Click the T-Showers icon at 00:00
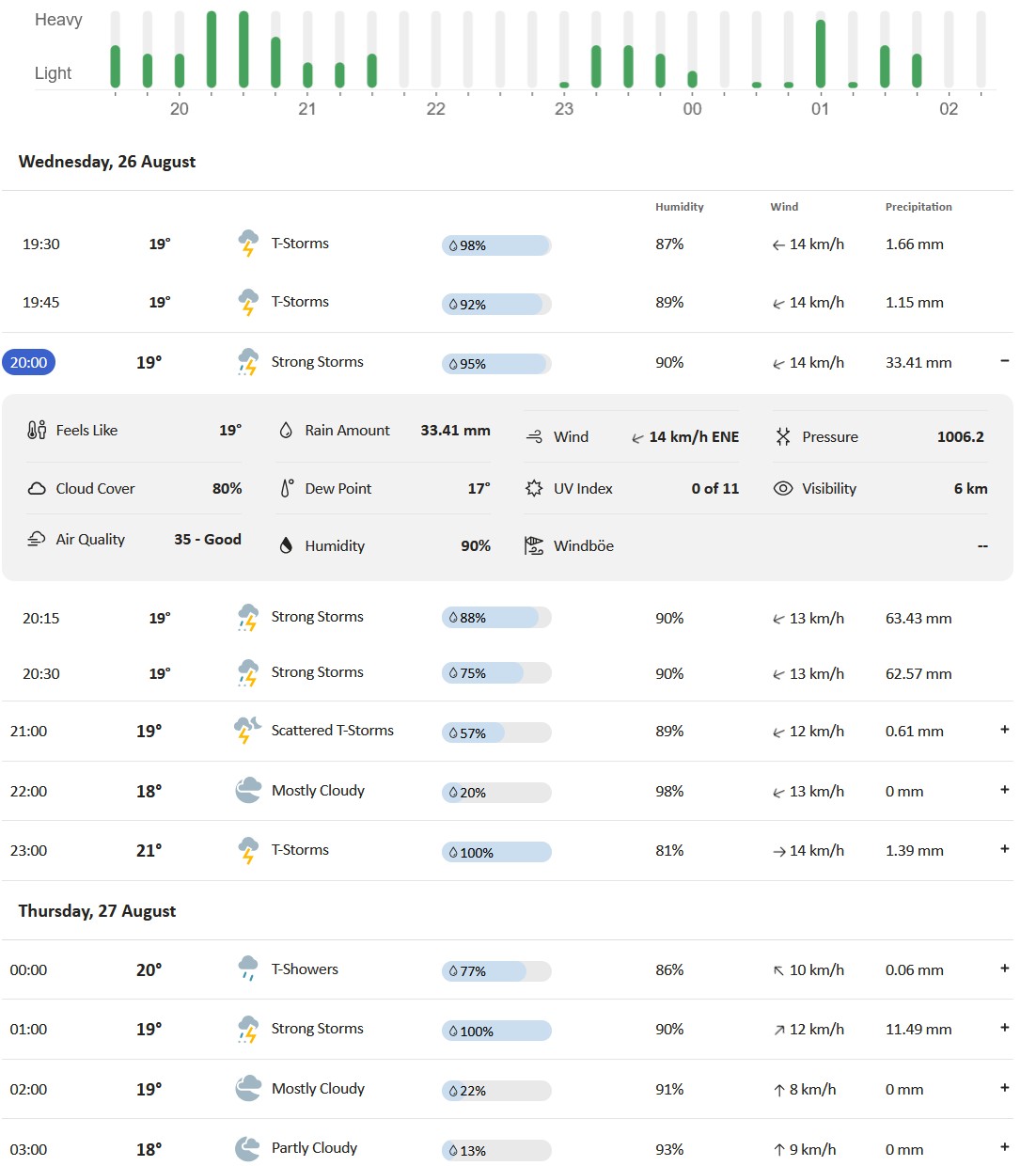Screen dimensions: 1036x1166 pyautogui.click(x=248, y=969)
